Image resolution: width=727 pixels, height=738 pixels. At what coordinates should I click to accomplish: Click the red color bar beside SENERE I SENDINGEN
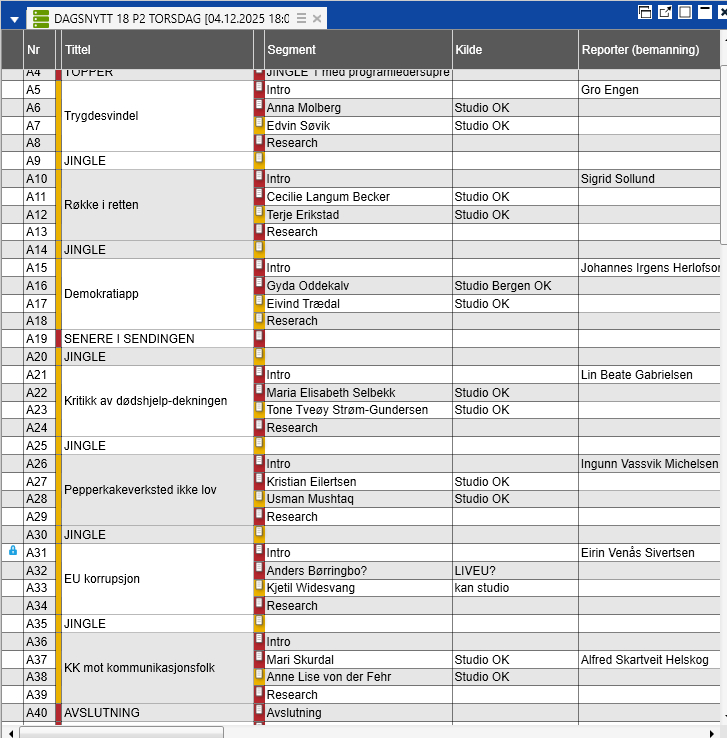[x=58, y=338]
